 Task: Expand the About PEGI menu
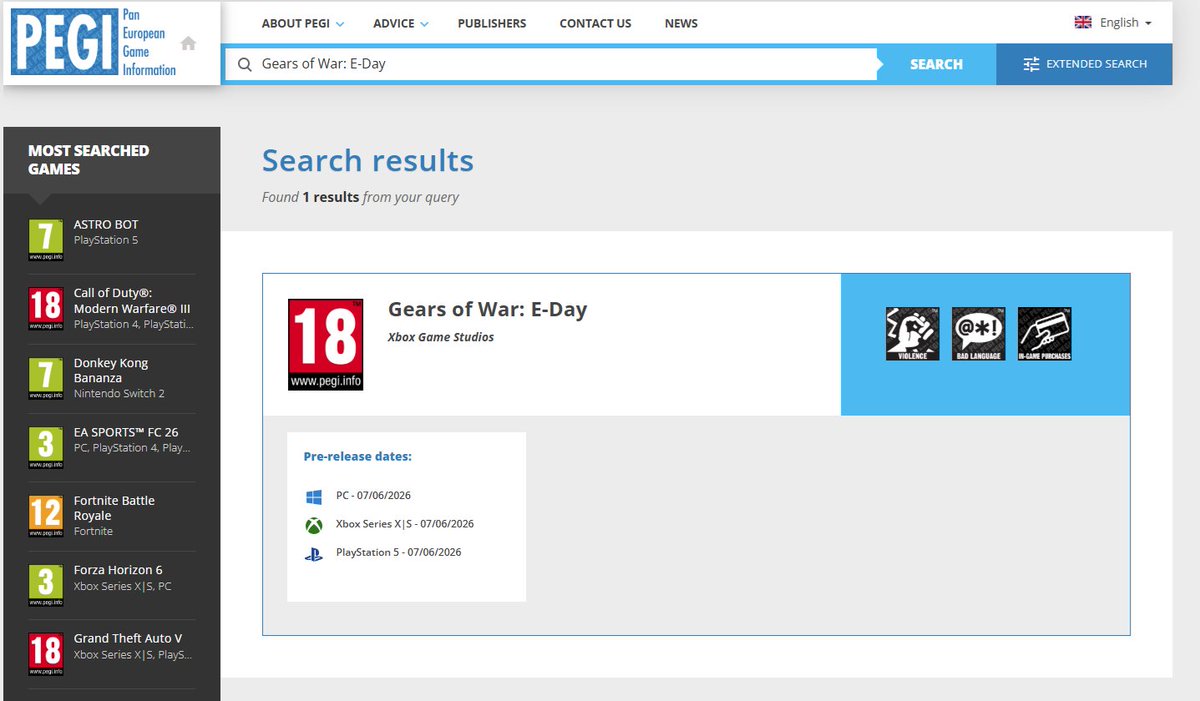[302, 23]
